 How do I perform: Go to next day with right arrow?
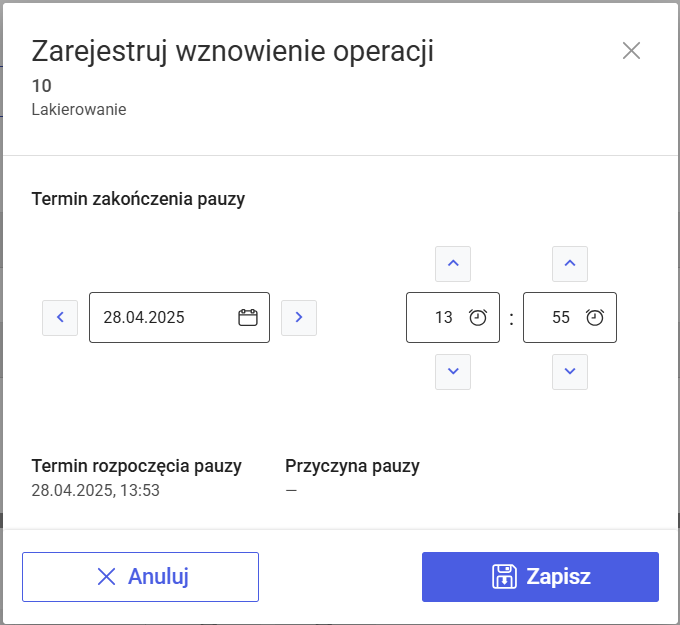click(x=299, y=318)
